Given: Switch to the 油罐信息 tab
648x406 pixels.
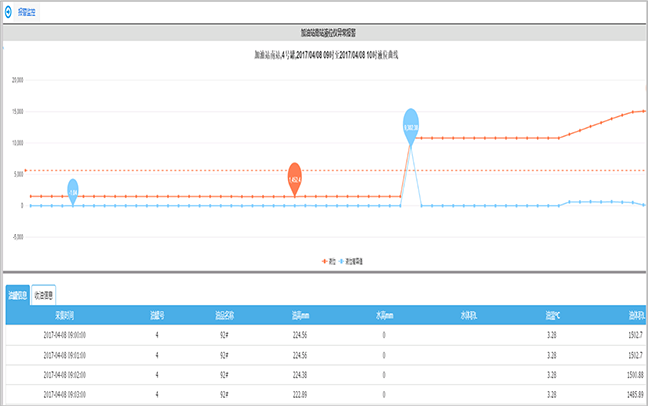Looking at the screenshot, I should pyautogui.click(x=16, y=295).
